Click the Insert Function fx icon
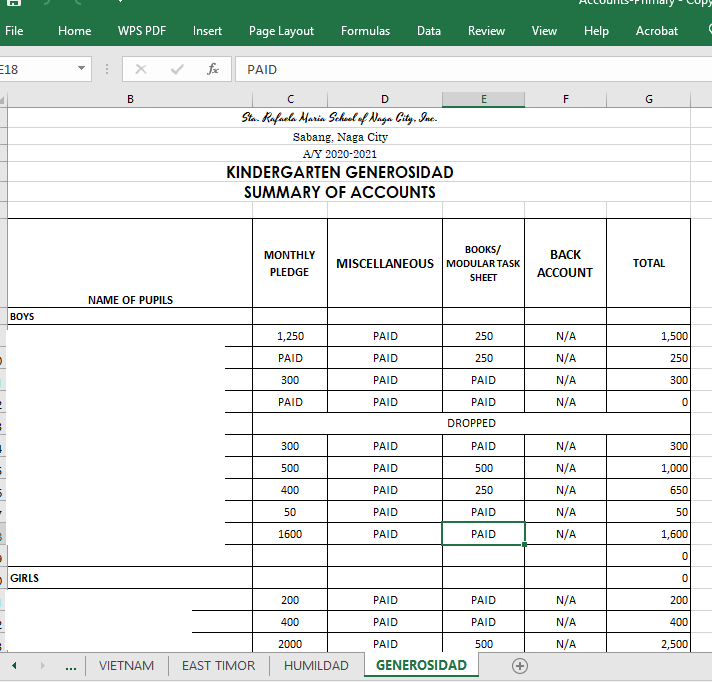The image size is (712, 682). pos(212,69)
